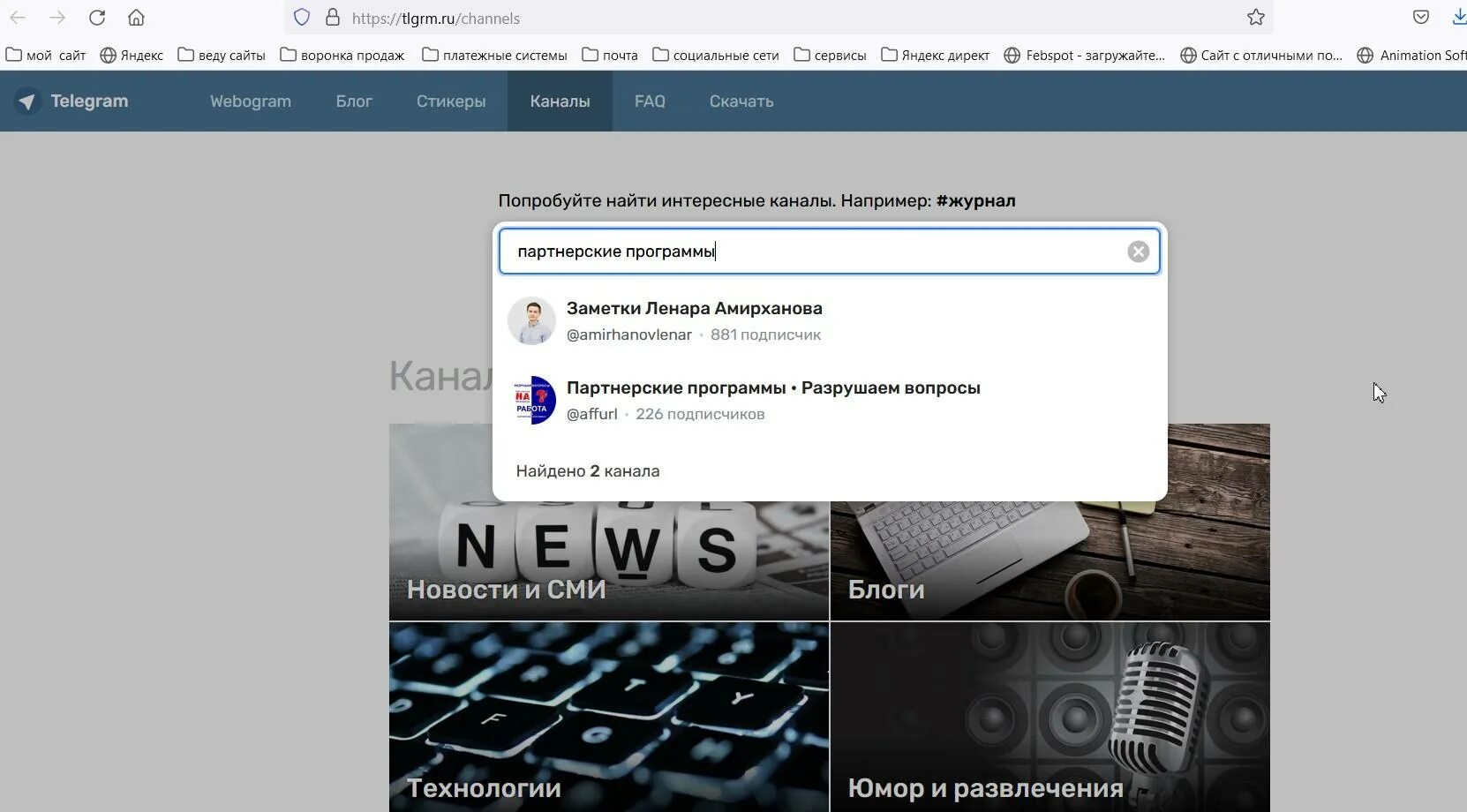
Task: Expand the 'социальные сети' bookmark folder
Action: [716, 56]
